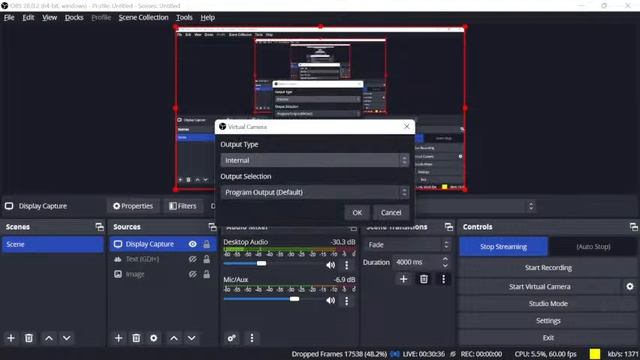Pop out the Sources dock

212,227
